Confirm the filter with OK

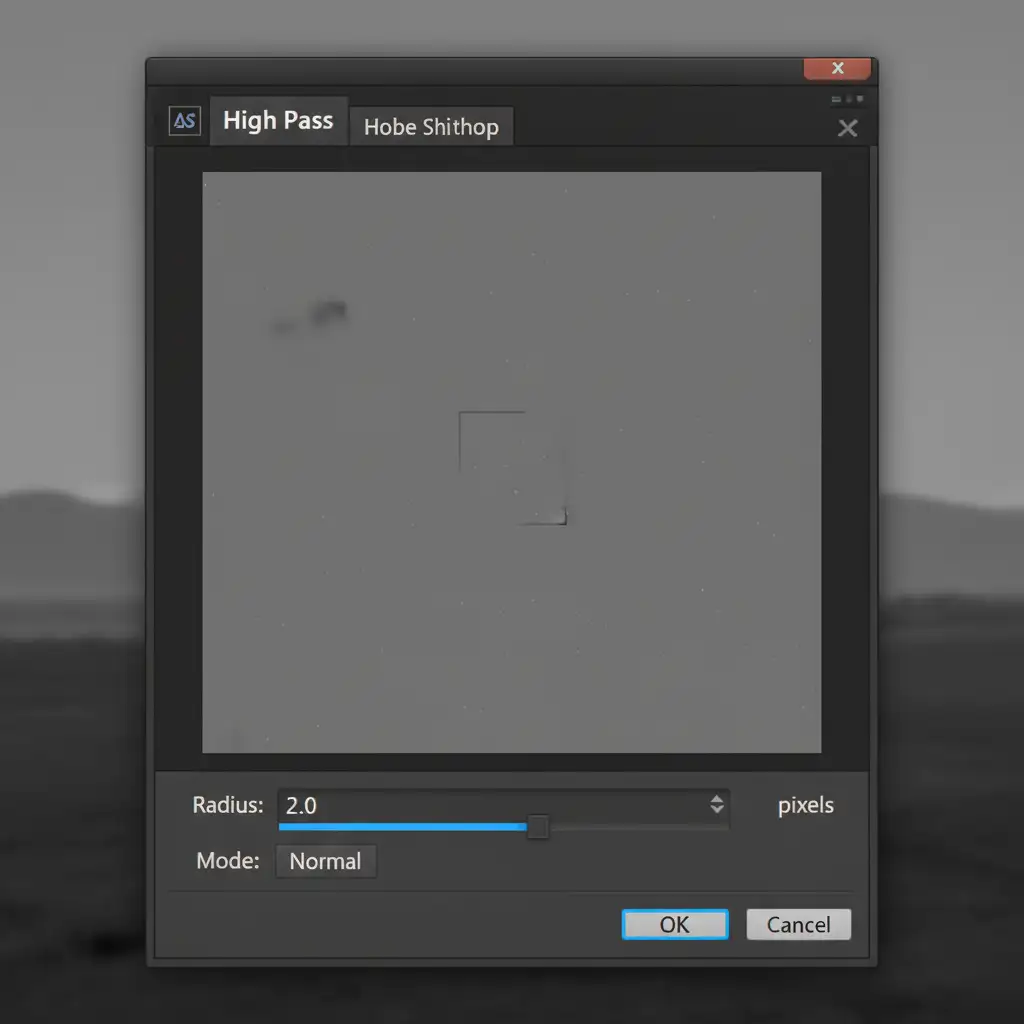pyautogui.click(x=675, y=925)
